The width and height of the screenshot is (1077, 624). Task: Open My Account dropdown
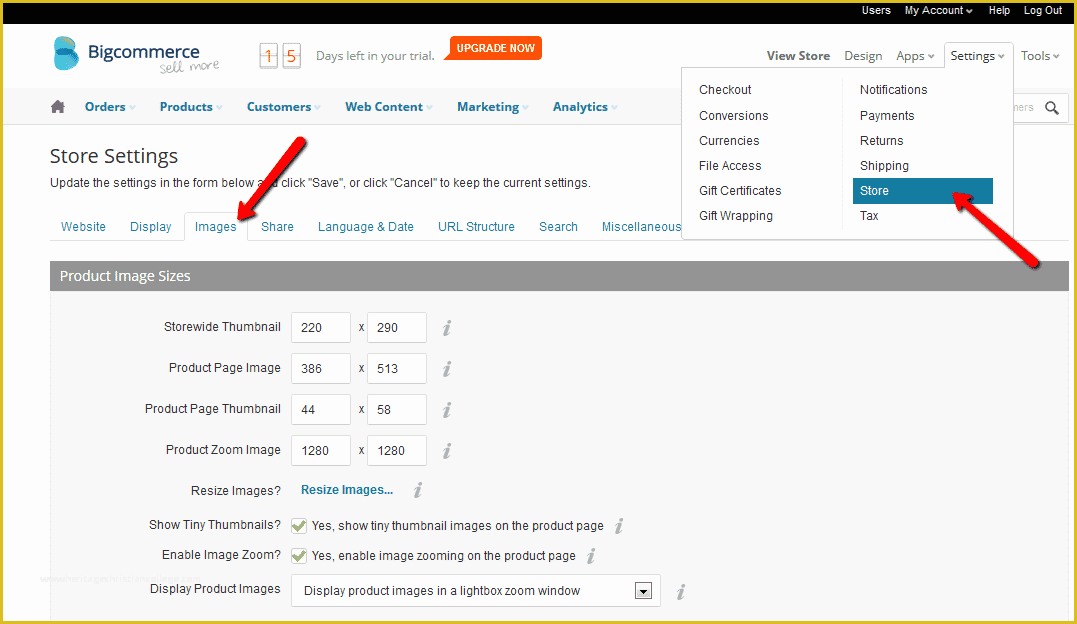pyautogui.click(x=938, y=10)
